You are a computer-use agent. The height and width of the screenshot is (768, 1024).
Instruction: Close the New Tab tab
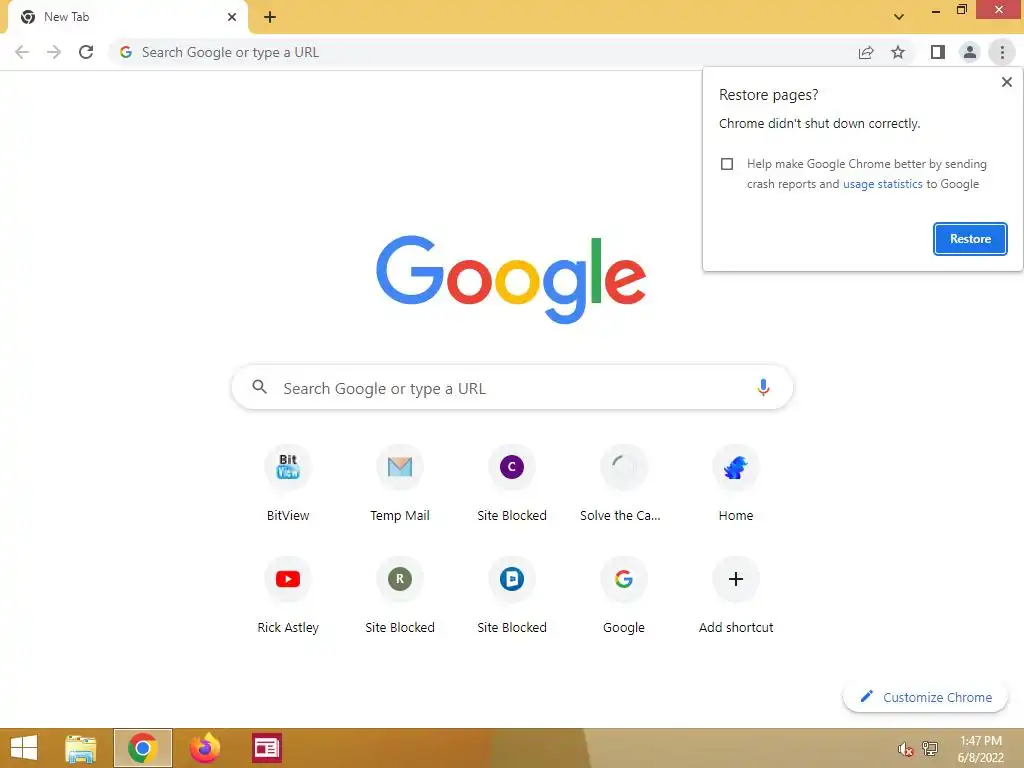[232, 17]
